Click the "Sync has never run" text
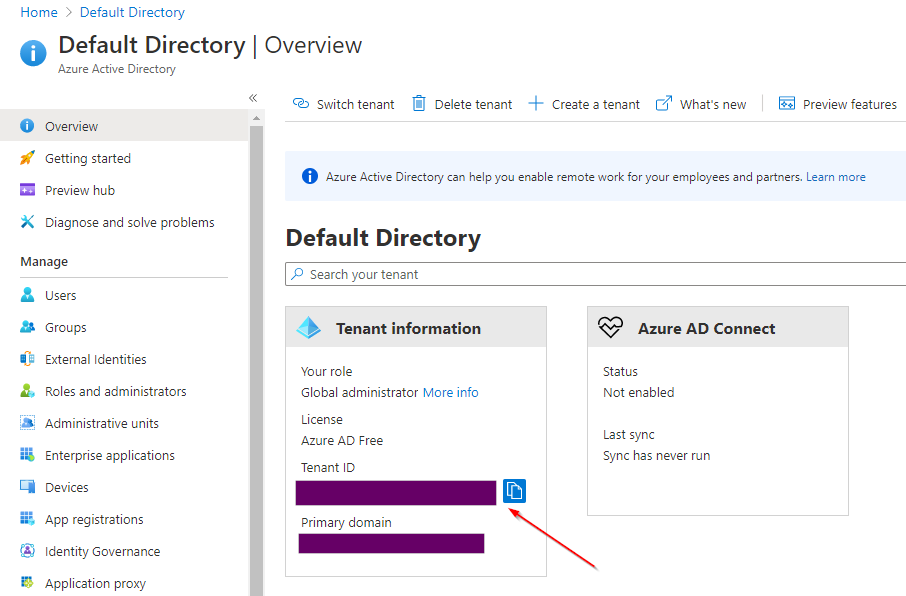906x596 pixels. pos(656,456)
